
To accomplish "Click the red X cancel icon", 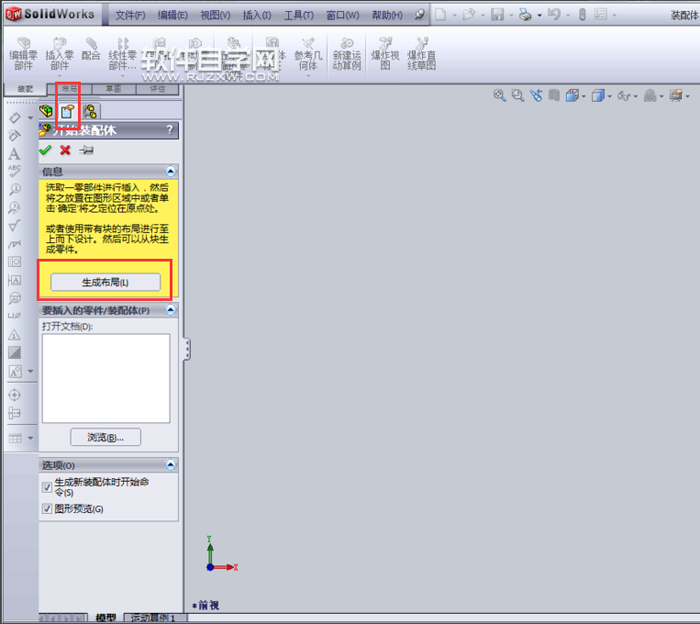I will pos(65,150).
